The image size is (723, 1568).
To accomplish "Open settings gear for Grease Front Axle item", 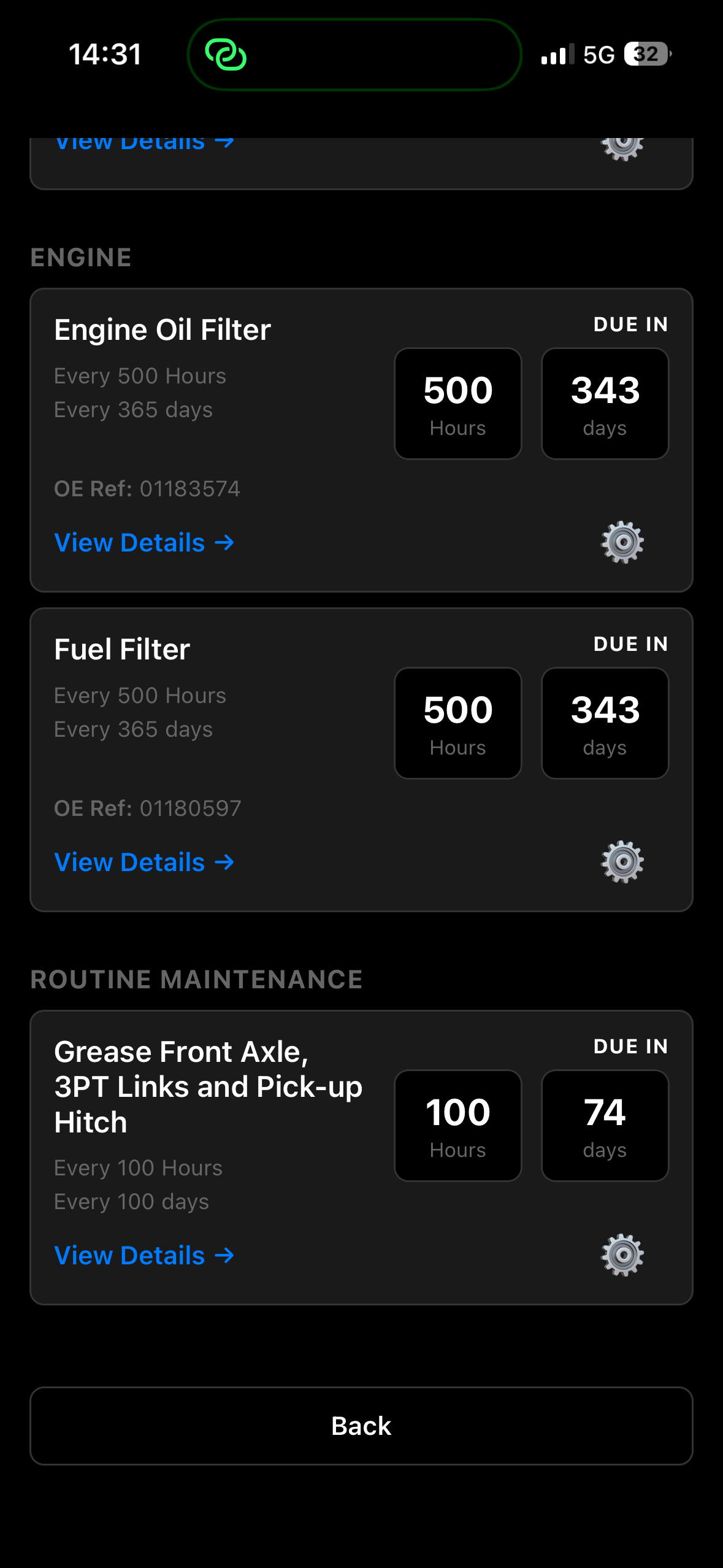I will click(622, 1255).
